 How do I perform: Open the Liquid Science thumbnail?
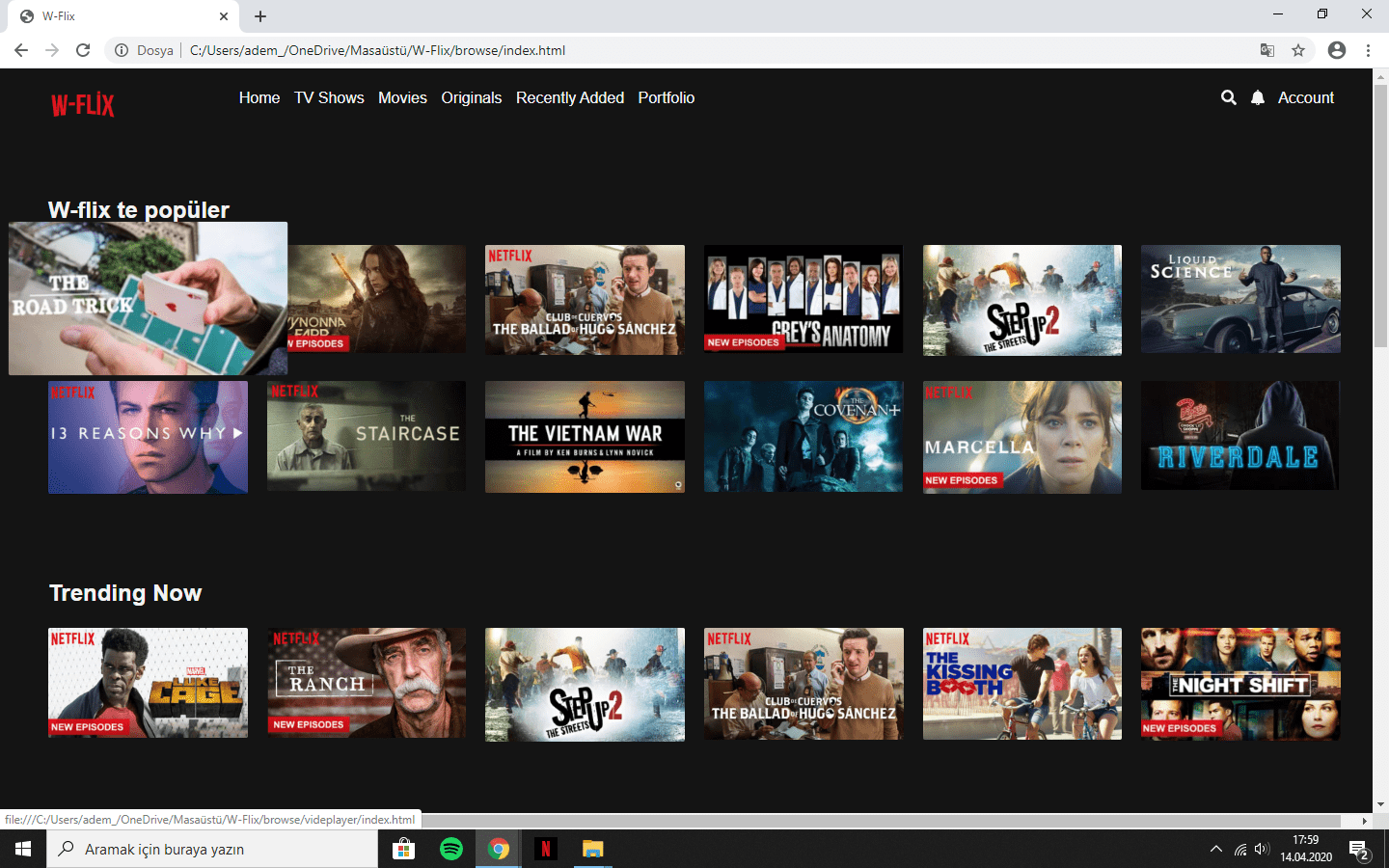point(1240,299)
